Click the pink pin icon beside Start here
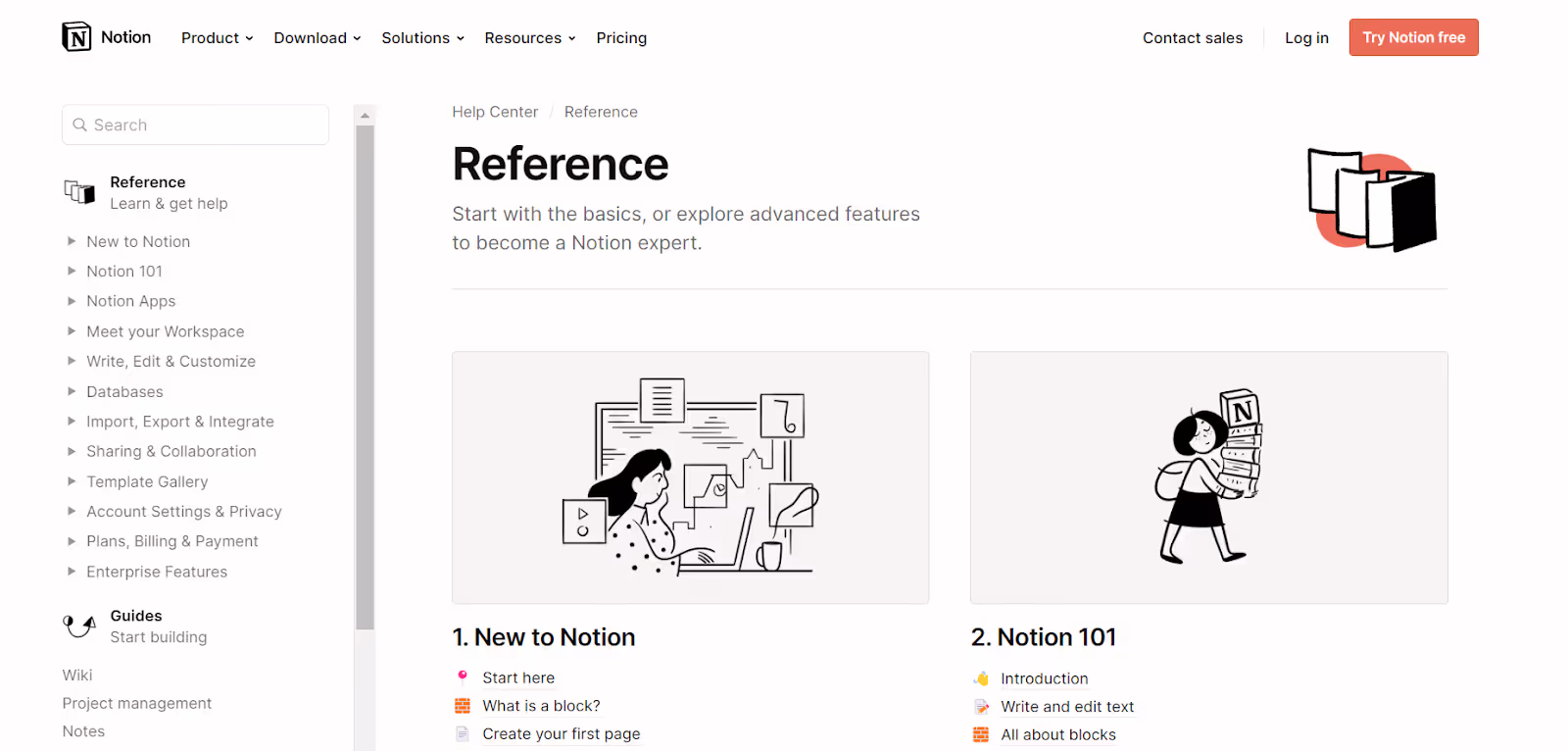 pyautogui.click(x=463, y=676)
